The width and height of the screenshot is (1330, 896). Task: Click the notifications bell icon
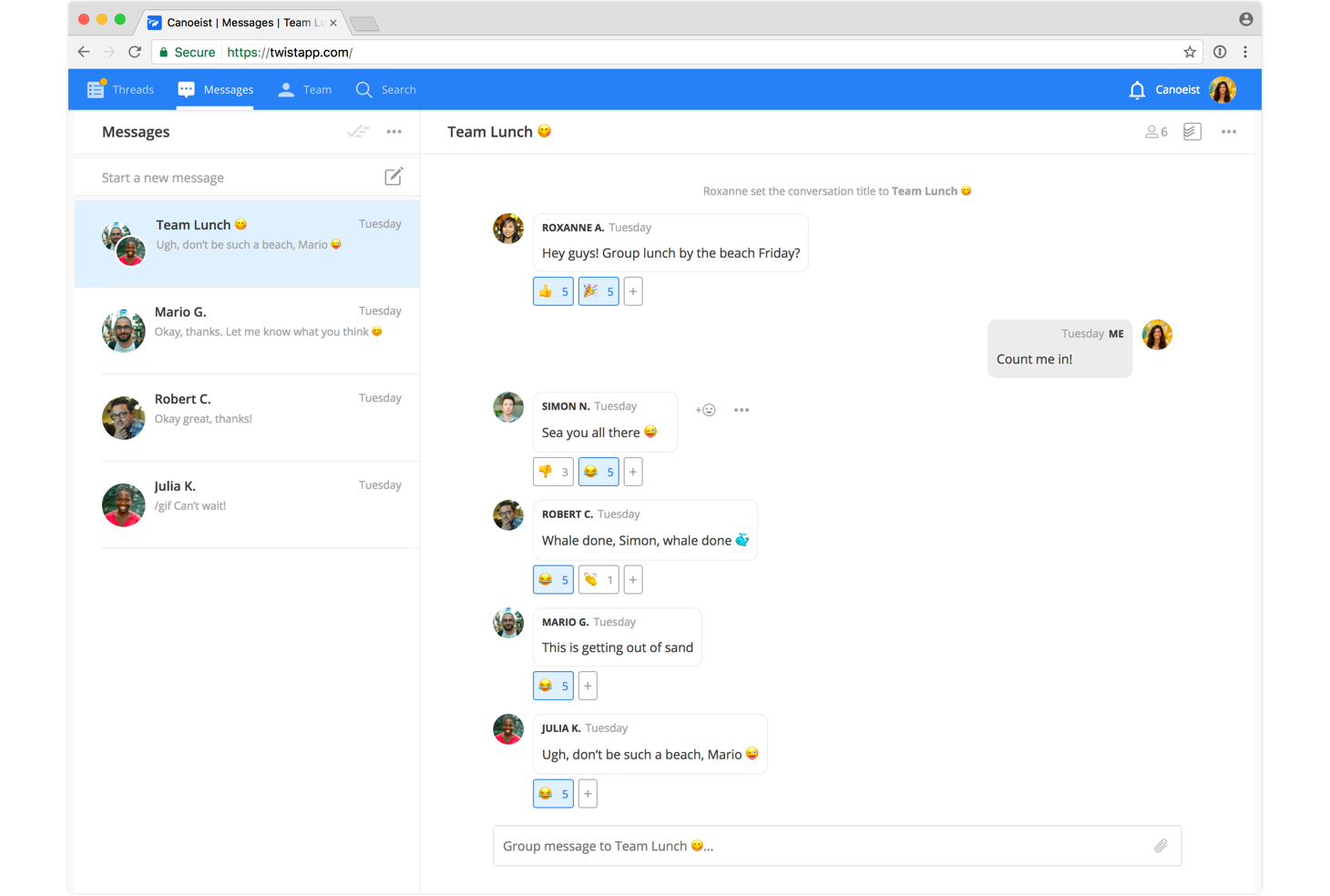click(1137, 89)
